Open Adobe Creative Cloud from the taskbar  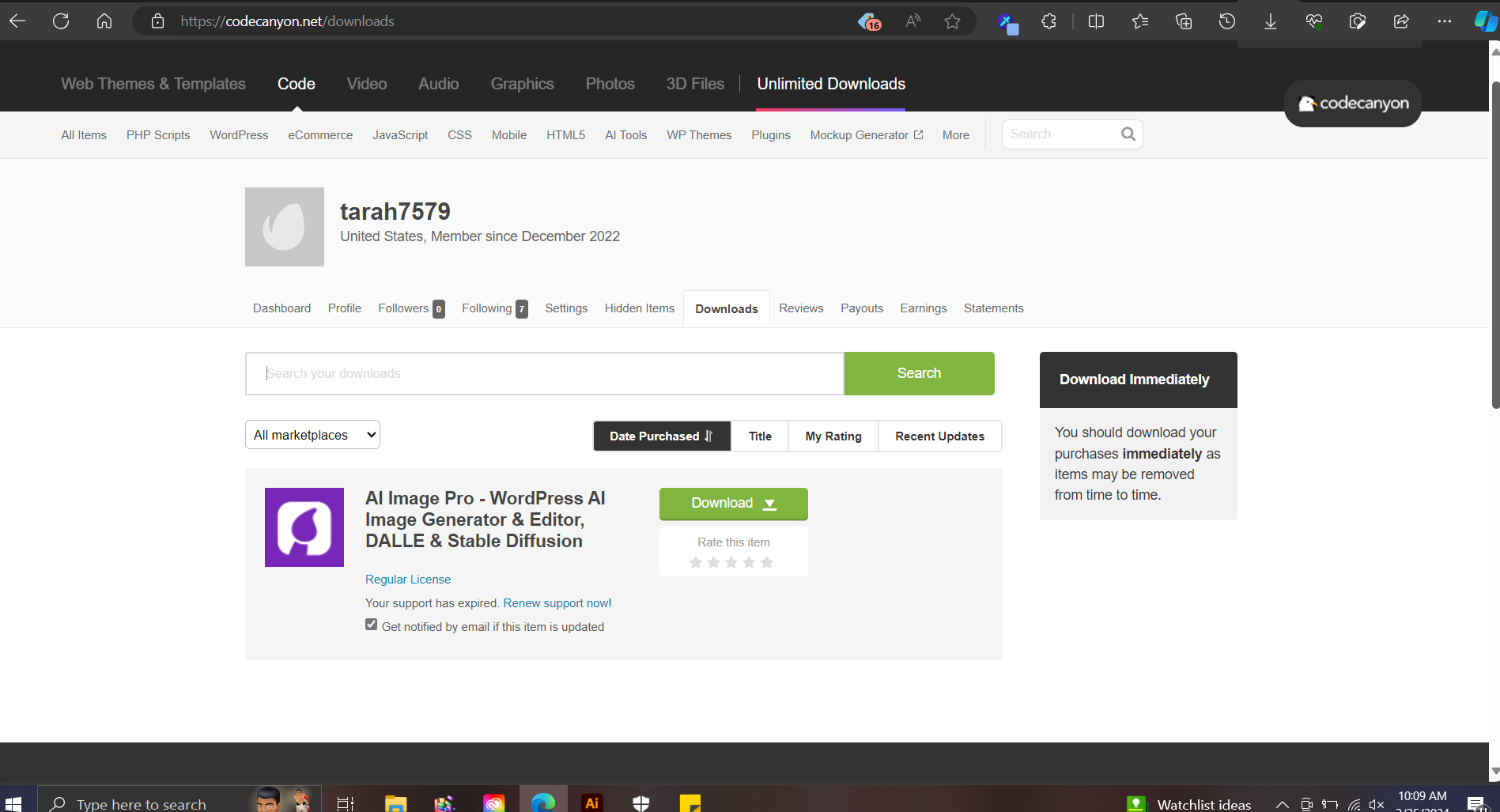click(x=493, y=803)
